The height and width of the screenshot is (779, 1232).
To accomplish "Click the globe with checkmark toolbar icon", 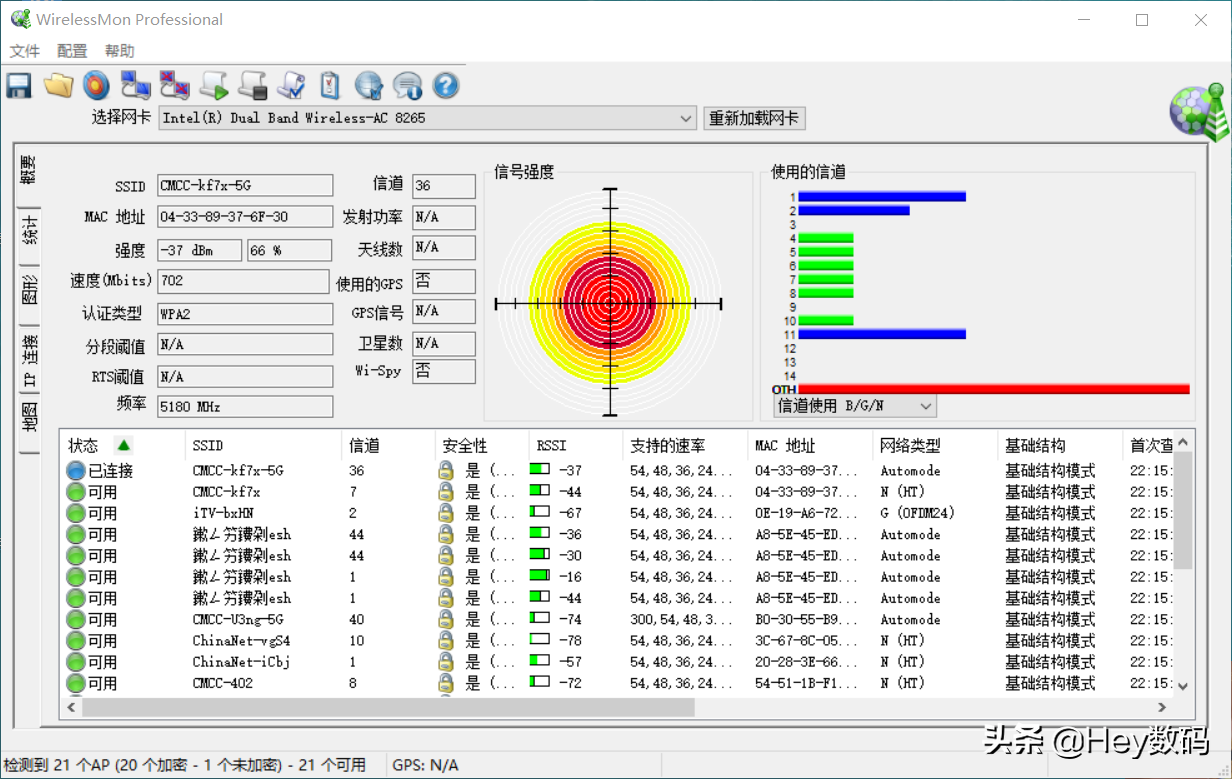I will tap(369, 86).
